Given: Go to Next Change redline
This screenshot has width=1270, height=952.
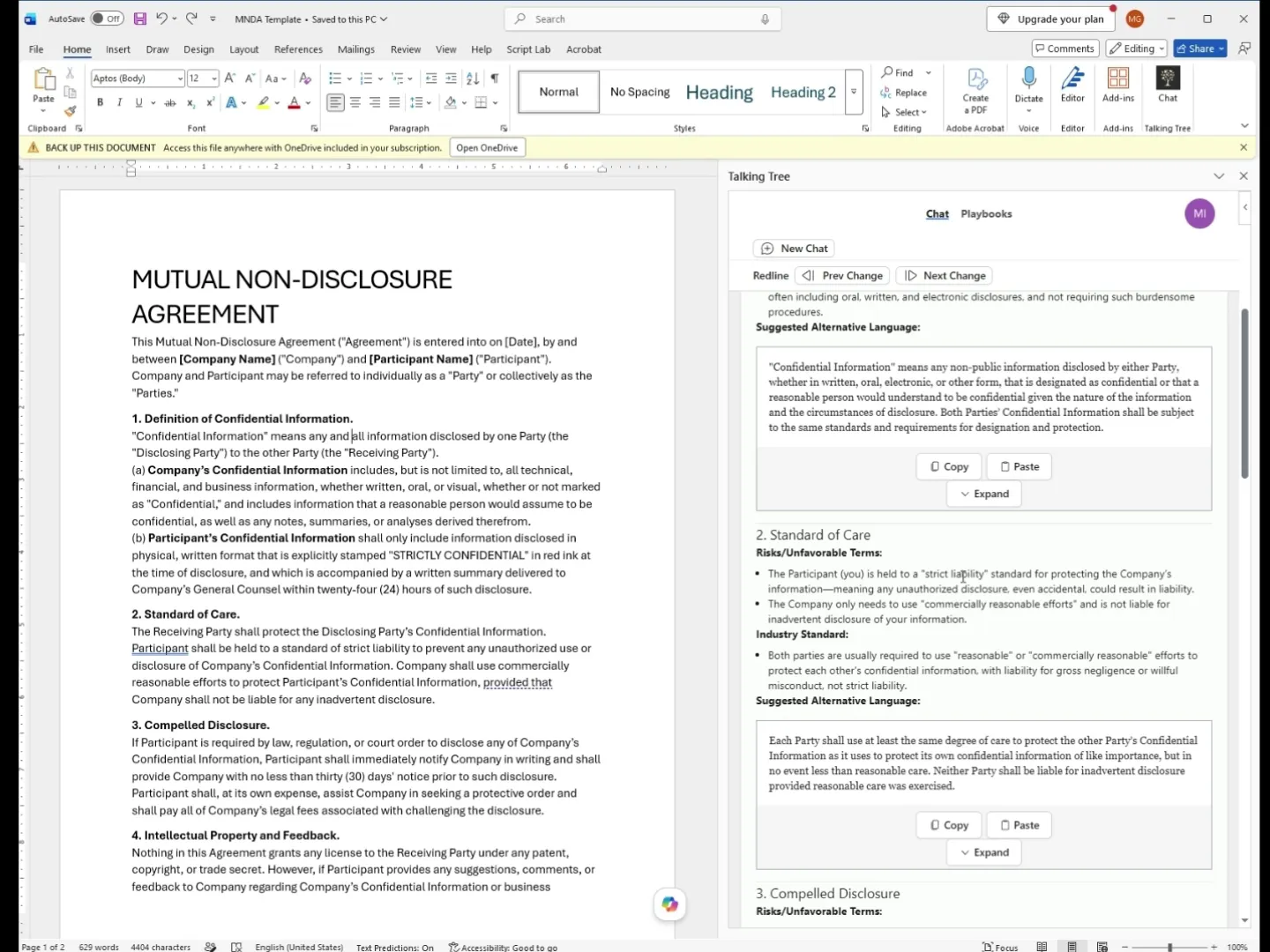Looking at the screenshot, I should click(945, 276).
